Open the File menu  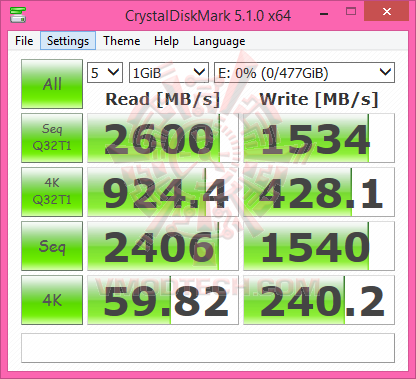[x=24, y=41]
